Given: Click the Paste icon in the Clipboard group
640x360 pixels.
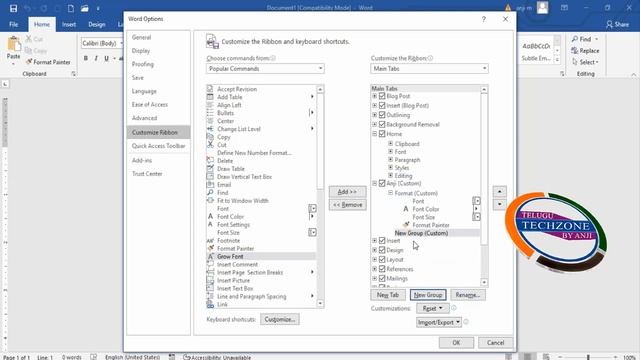Looking at the screenshot, I should coord(13,44).
